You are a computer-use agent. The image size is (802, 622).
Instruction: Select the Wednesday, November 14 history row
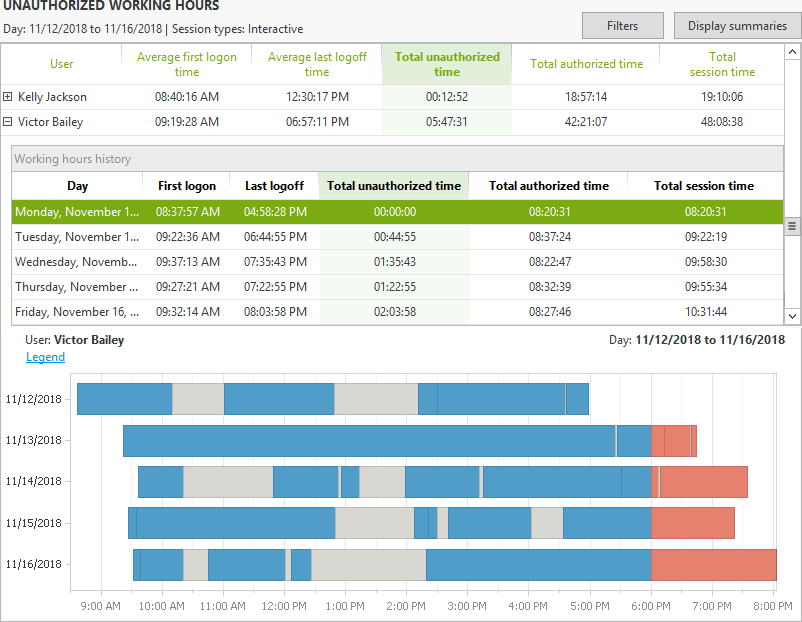pos(77,262)
